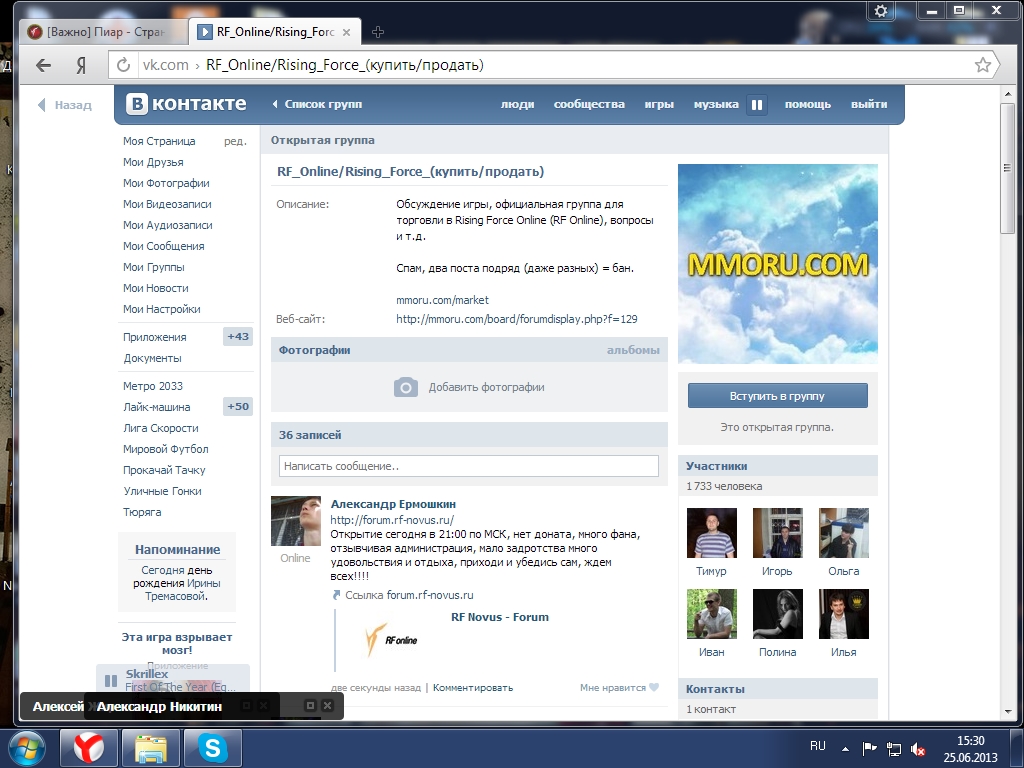Show hidden tray icons arrow
1024x768 pixels.
[845, 749]
